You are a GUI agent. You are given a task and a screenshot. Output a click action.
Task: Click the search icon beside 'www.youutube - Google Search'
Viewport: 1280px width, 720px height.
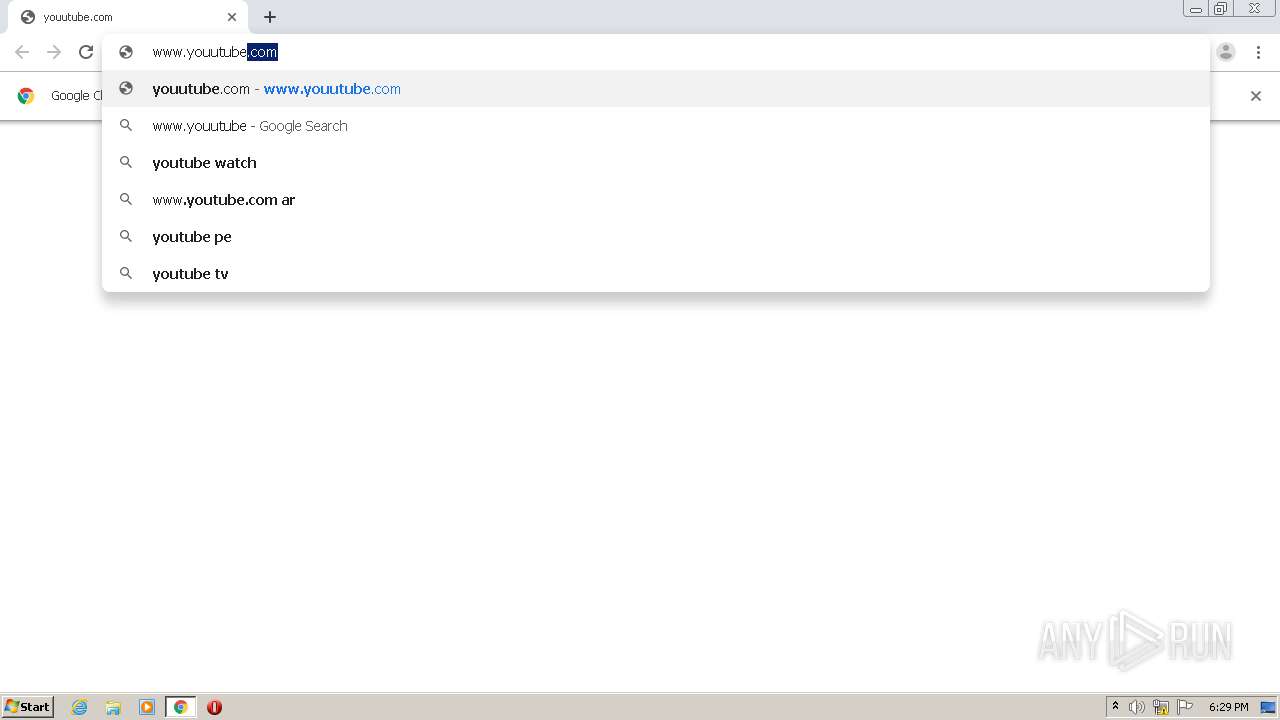[x=126, y=125]
